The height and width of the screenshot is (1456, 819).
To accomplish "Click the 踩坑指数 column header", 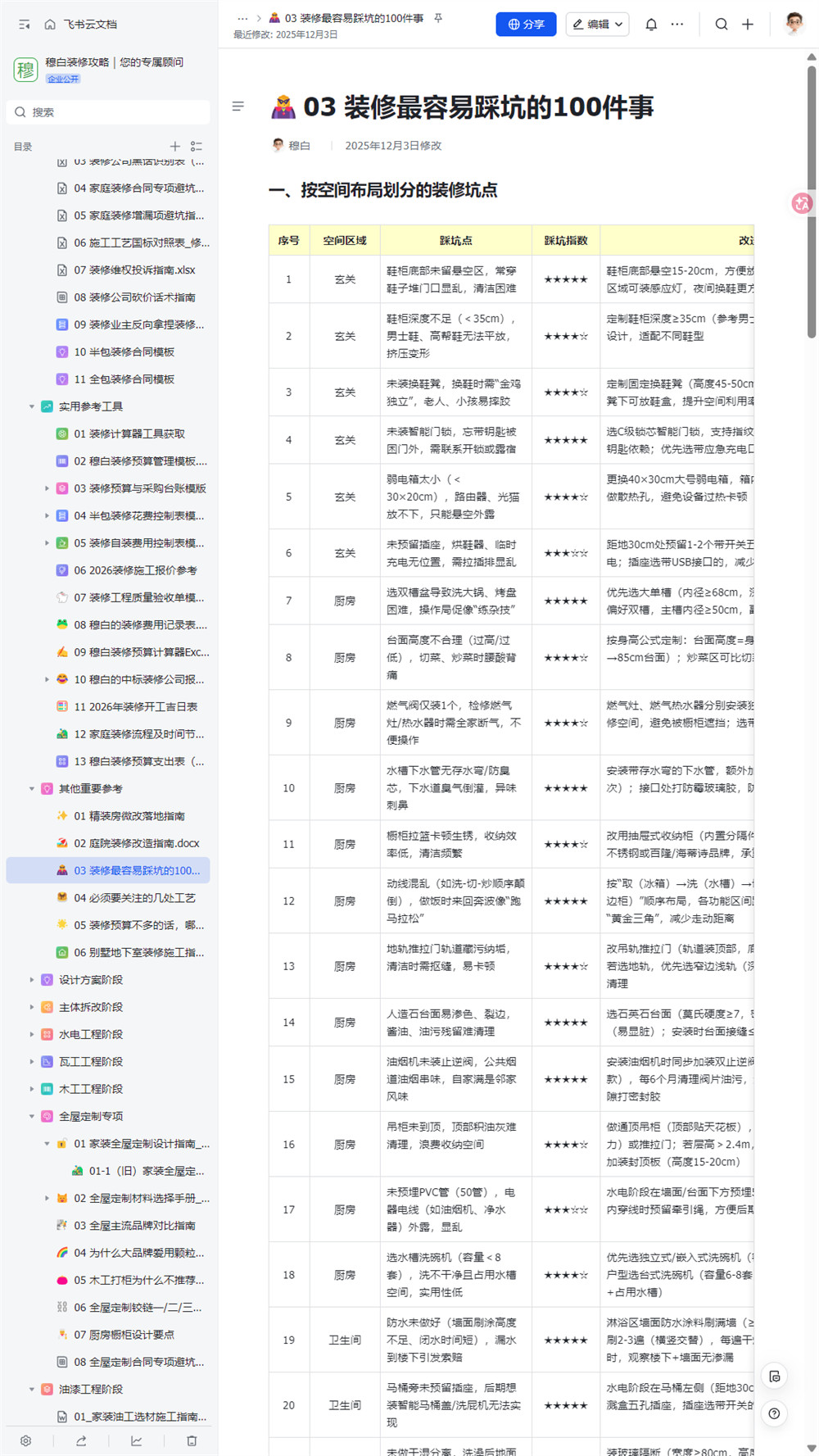I will [x=566, y=240].
